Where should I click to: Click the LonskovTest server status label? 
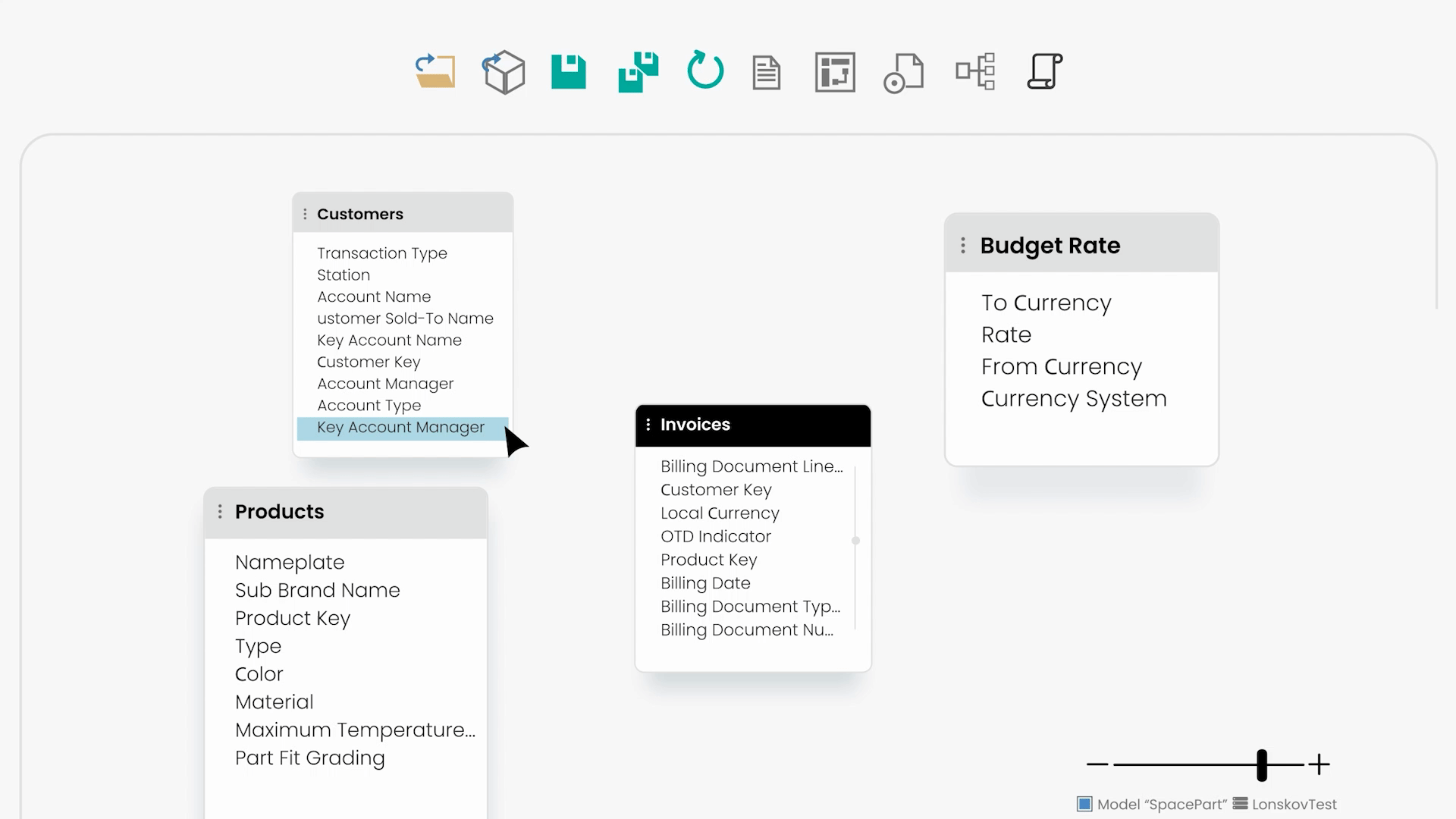[x=1294, y=805]
